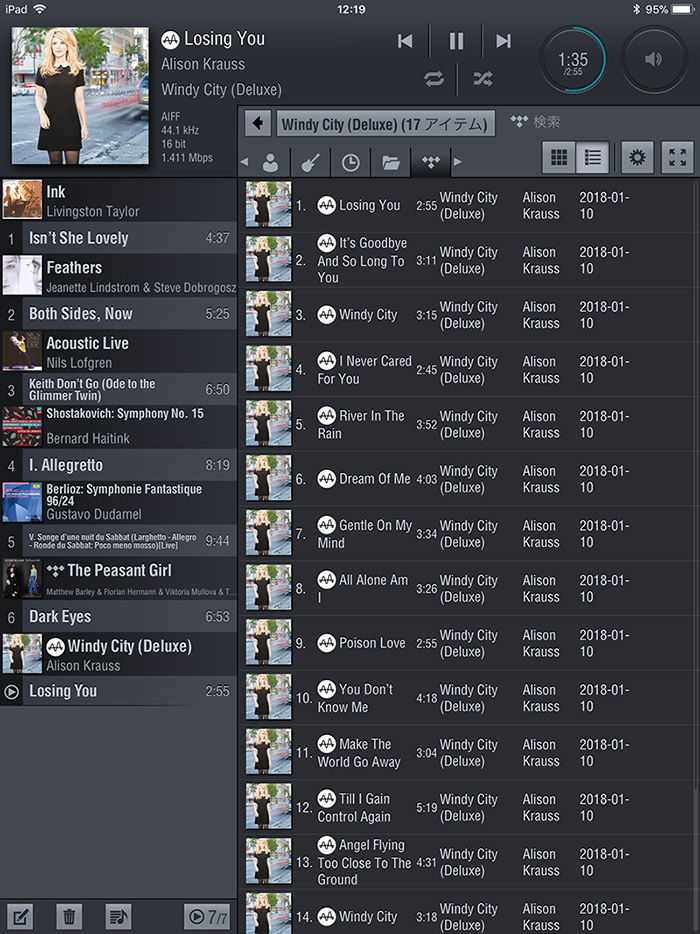Play Keith Don't Go in the playlist
This screenshot has width=700, height=934.
pos(119,390)
